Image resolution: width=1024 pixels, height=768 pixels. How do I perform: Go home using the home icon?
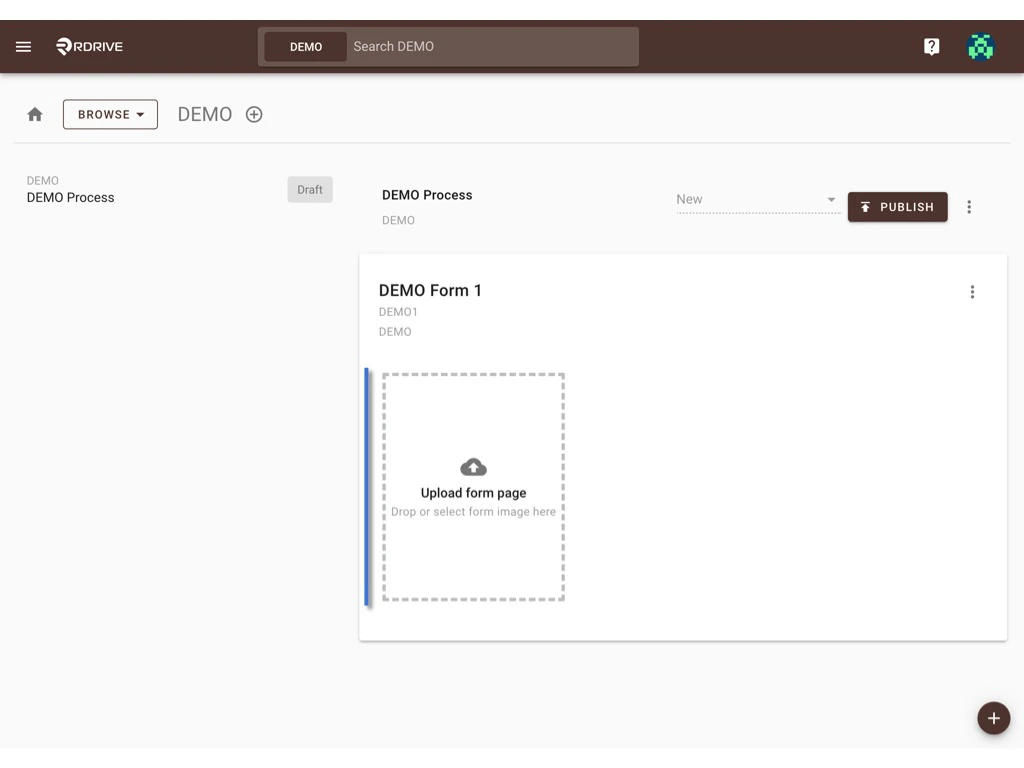click(x=34, y=114)
